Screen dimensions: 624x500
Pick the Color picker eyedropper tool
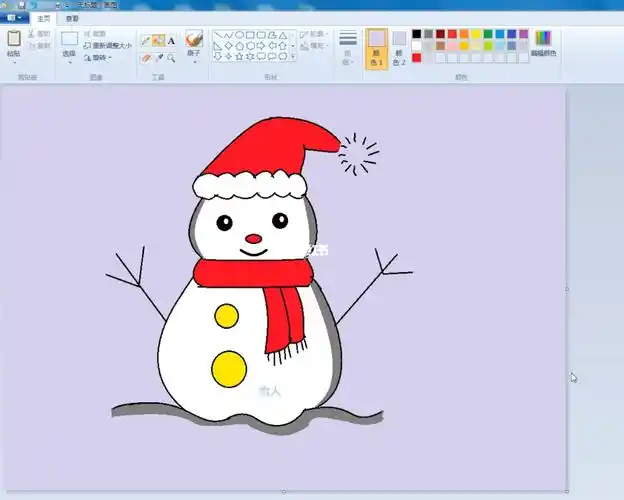pos(158,57)
